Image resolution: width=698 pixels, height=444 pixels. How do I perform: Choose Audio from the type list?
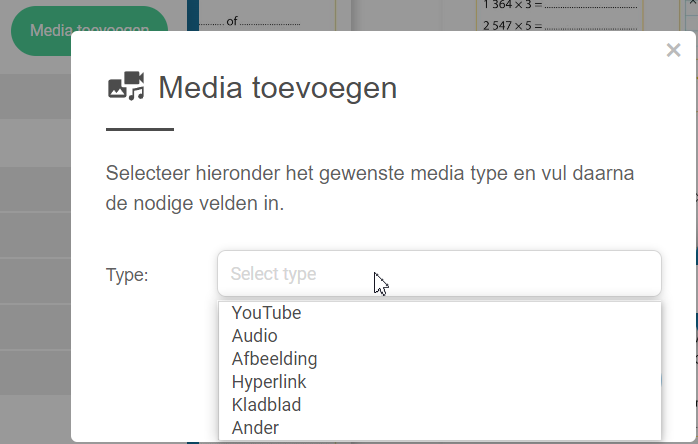[x=254, y=336]
